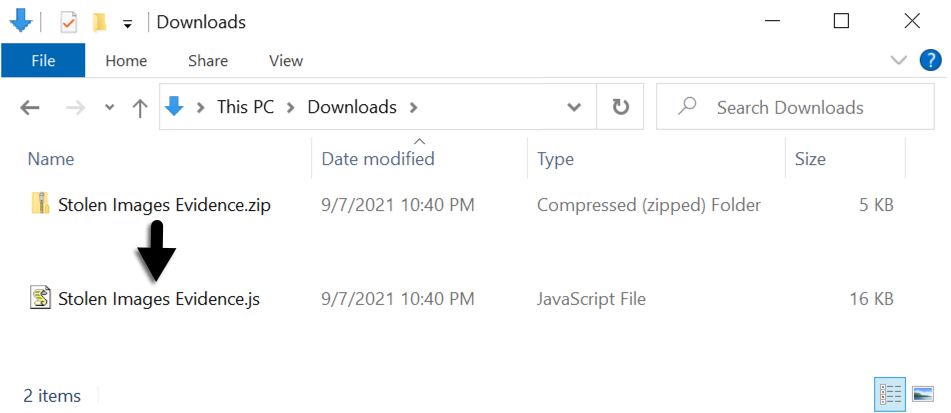
Task: Click Properties icon in quick access toolbar
Action: click(x=69, y=22)
